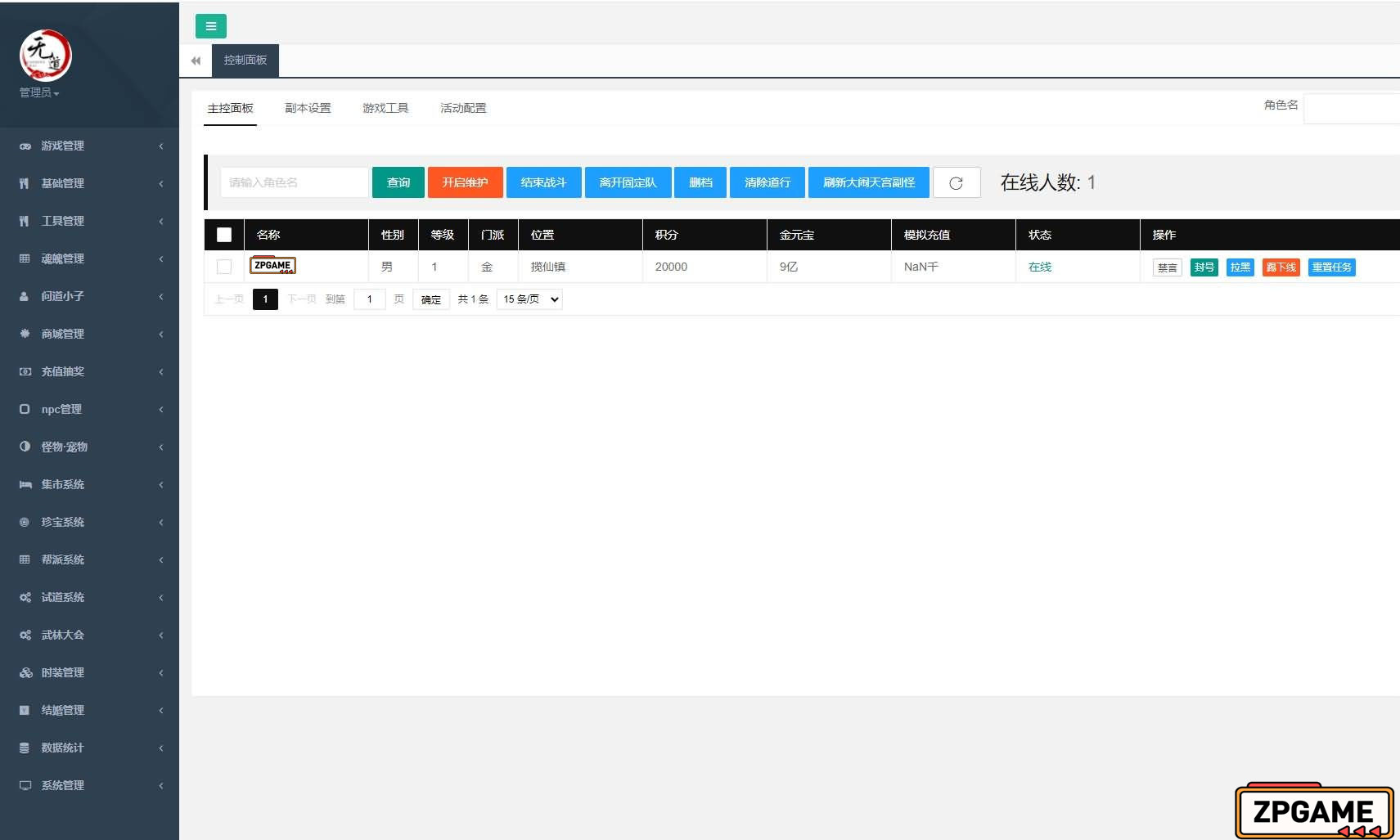Toggle the select-all checkbox in table header

(x=224, y=235)
